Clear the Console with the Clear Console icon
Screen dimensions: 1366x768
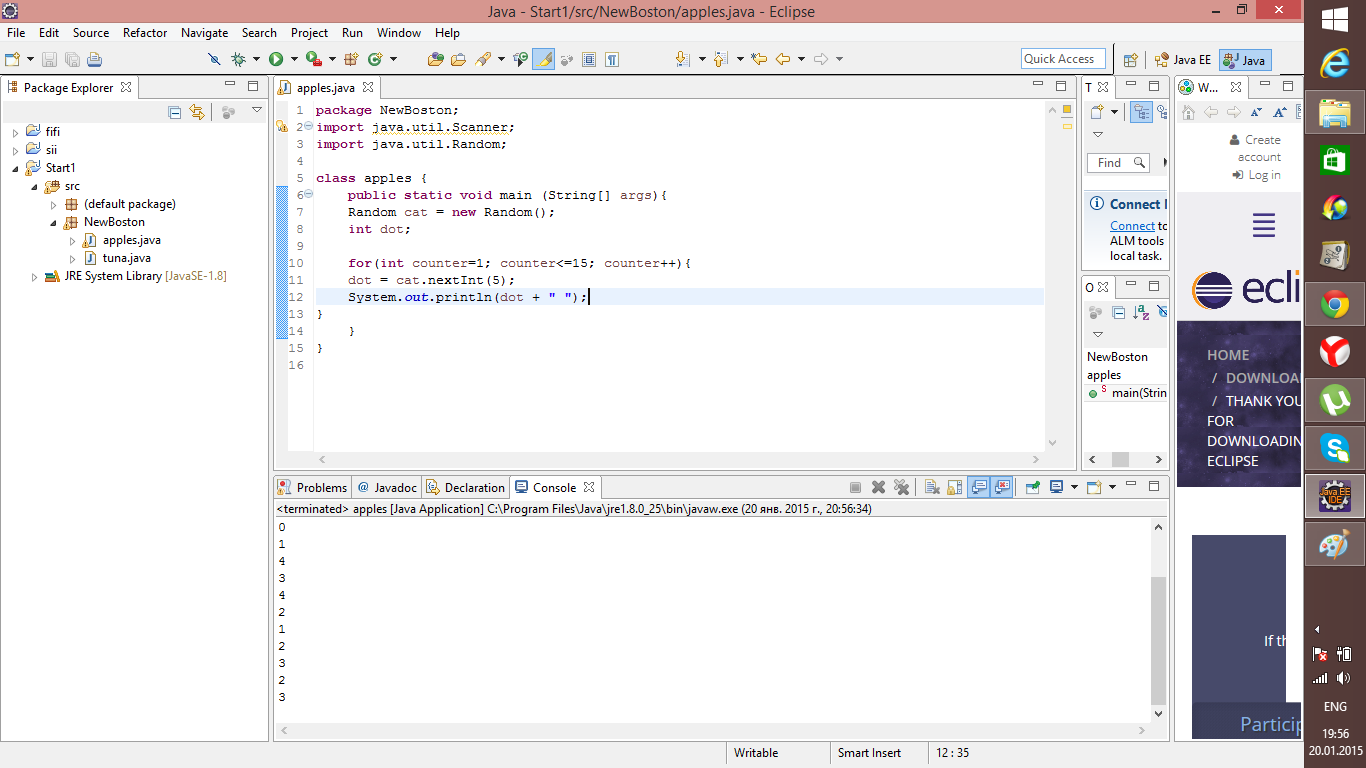click(931, 487)
